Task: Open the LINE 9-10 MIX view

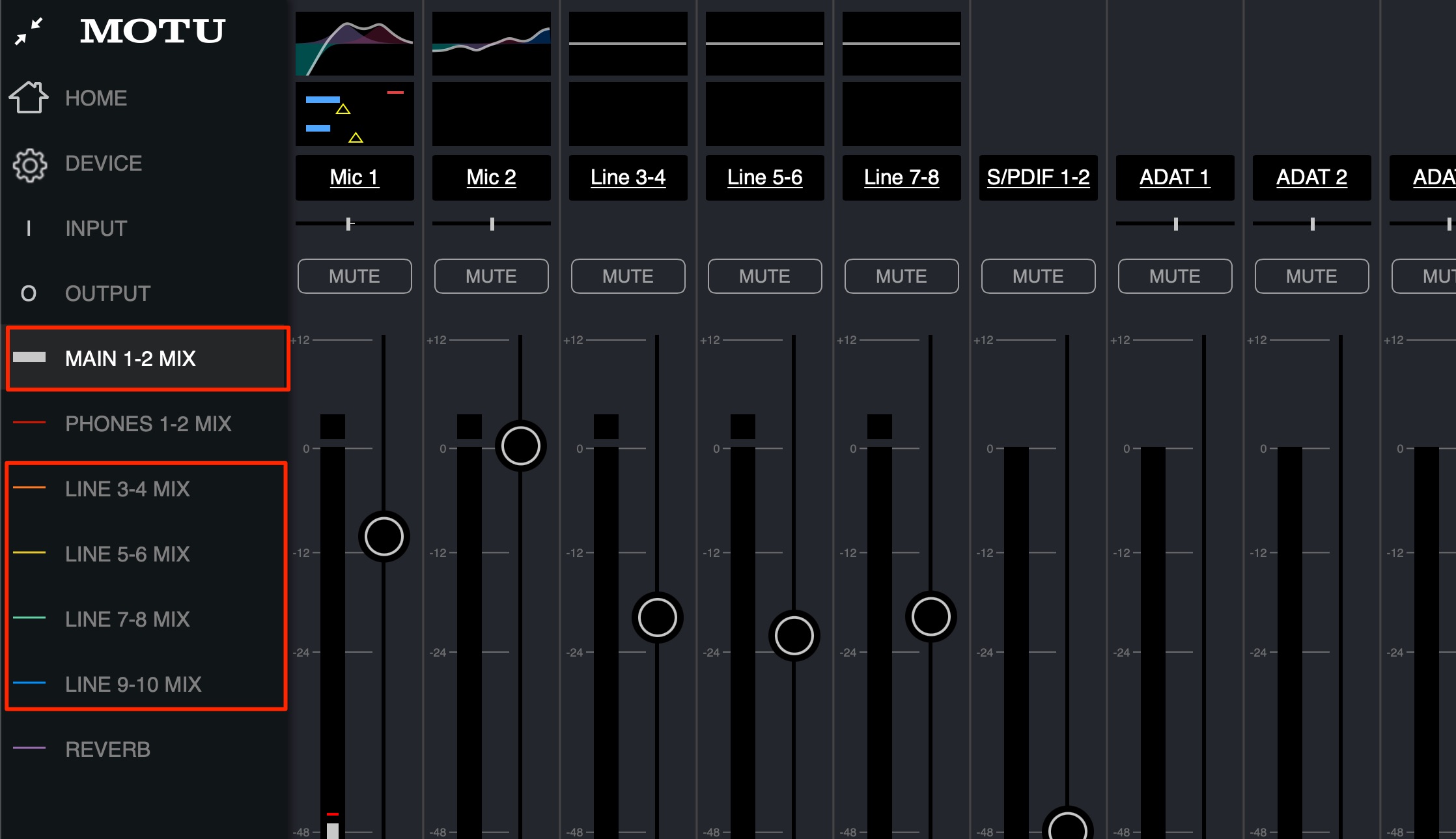Action: [144, 685]
